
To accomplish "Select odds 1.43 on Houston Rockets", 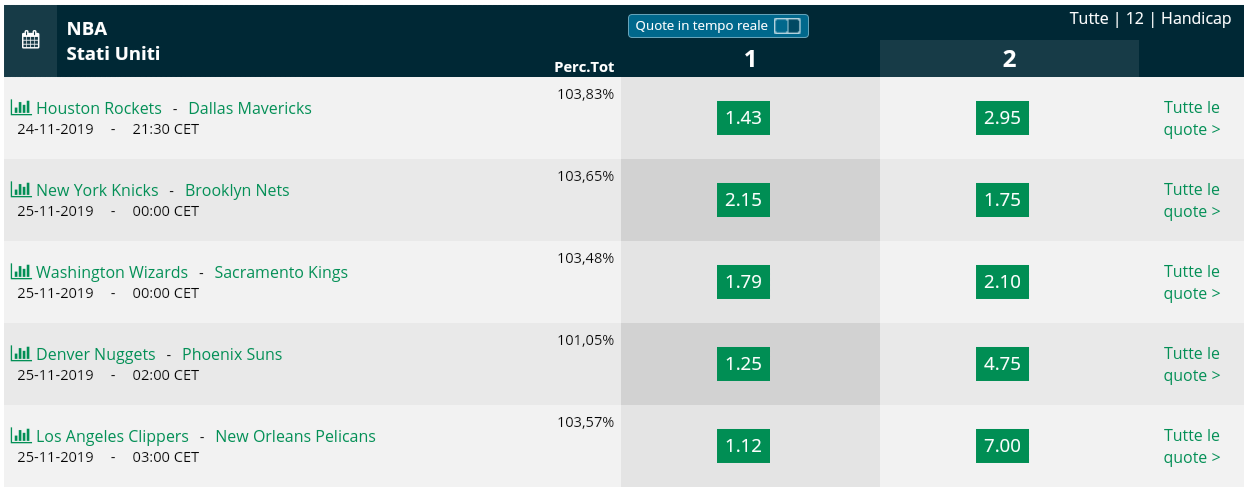I will tap(743, 118).
